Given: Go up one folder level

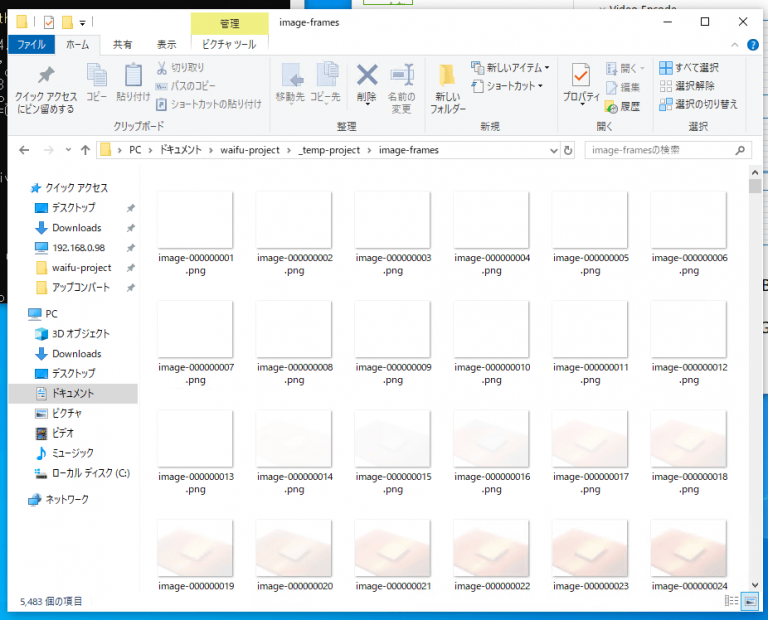Looking at the screenshot, I should tap(85, 150).
